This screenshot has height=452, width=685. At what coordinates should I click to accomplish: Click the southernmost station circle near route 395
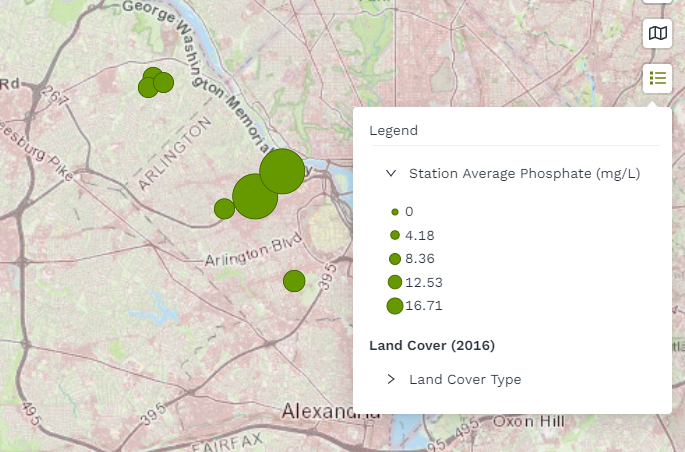293,281
